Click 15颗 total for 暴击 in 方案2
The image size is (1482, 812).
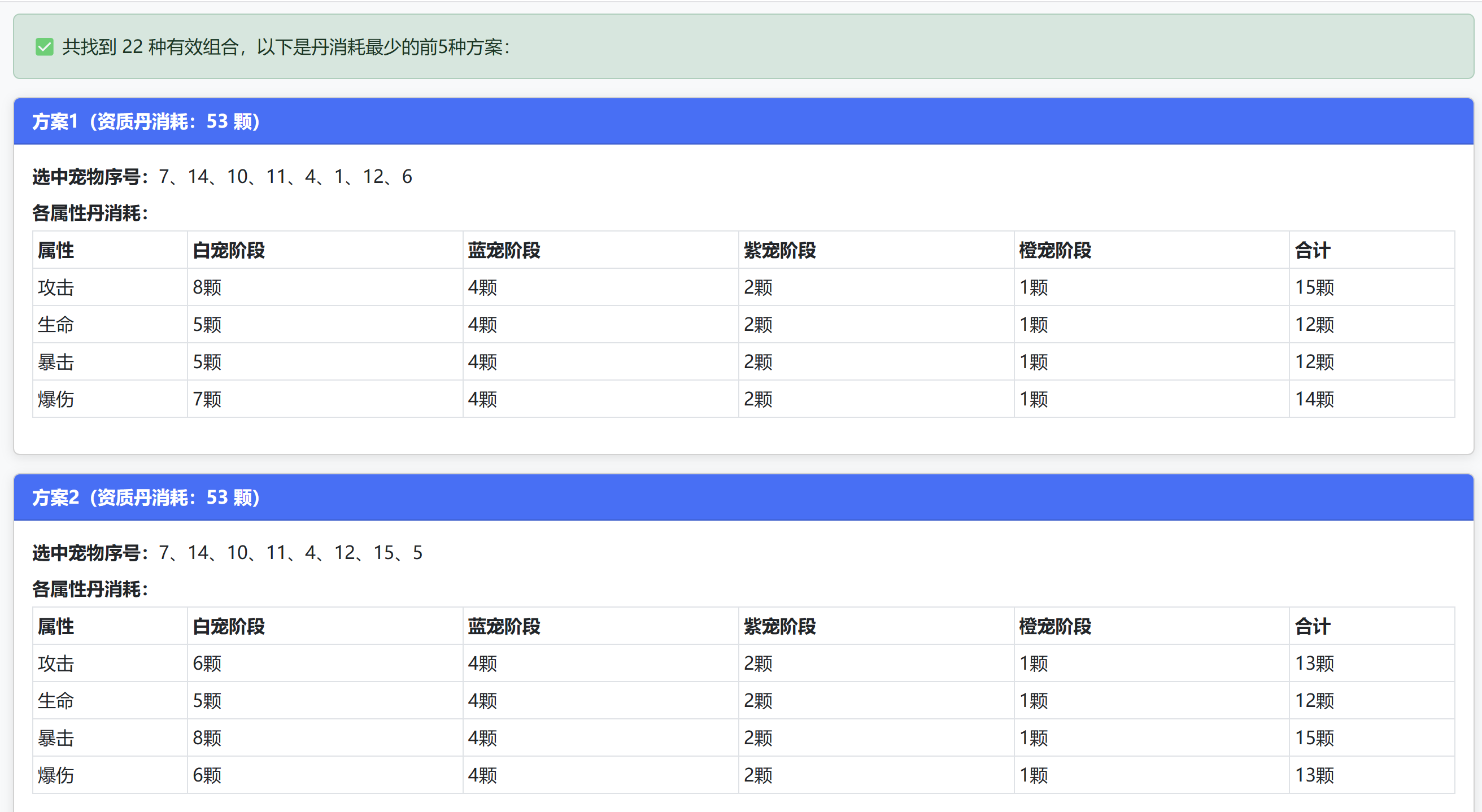click(x=1314, y=739)
